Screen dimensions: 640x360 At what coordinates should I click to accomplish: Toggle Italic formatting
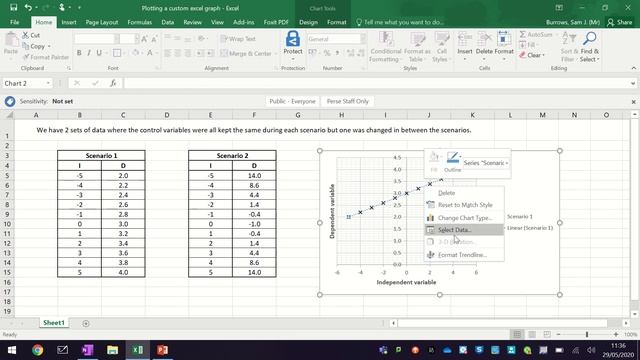click(x=89, y=53)
